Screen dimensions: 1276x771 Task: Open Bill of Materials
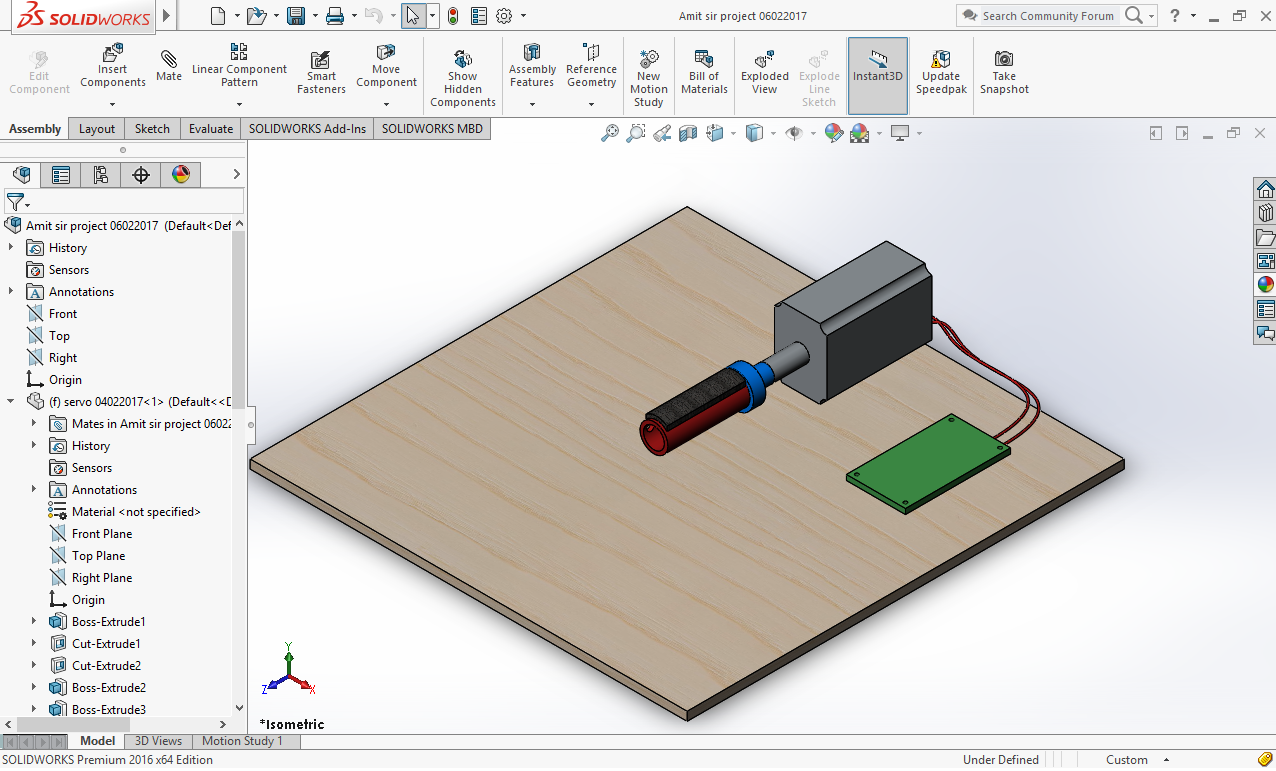(x=704, y=73)
